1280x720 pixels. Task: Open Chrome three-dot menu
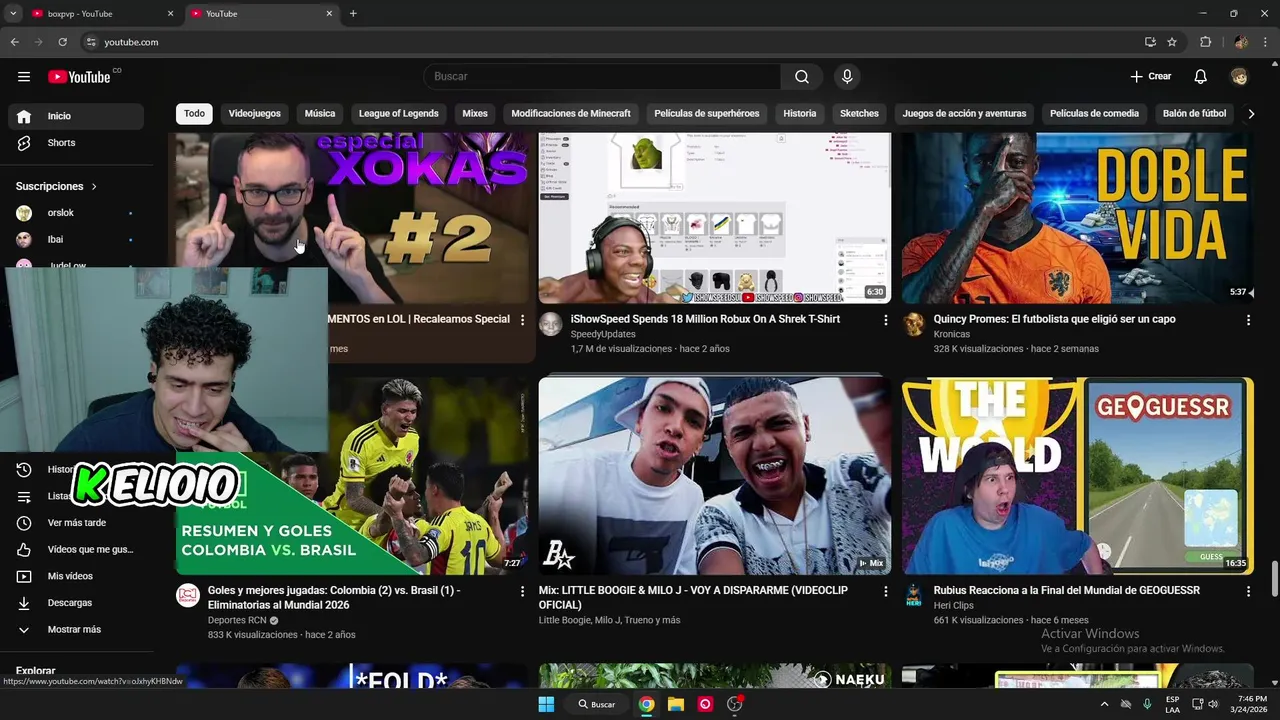coord(1266,42)
